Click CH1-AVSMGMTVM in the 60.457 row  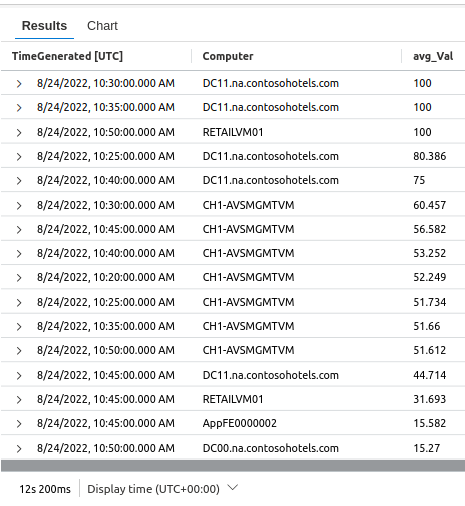[248, 205]
